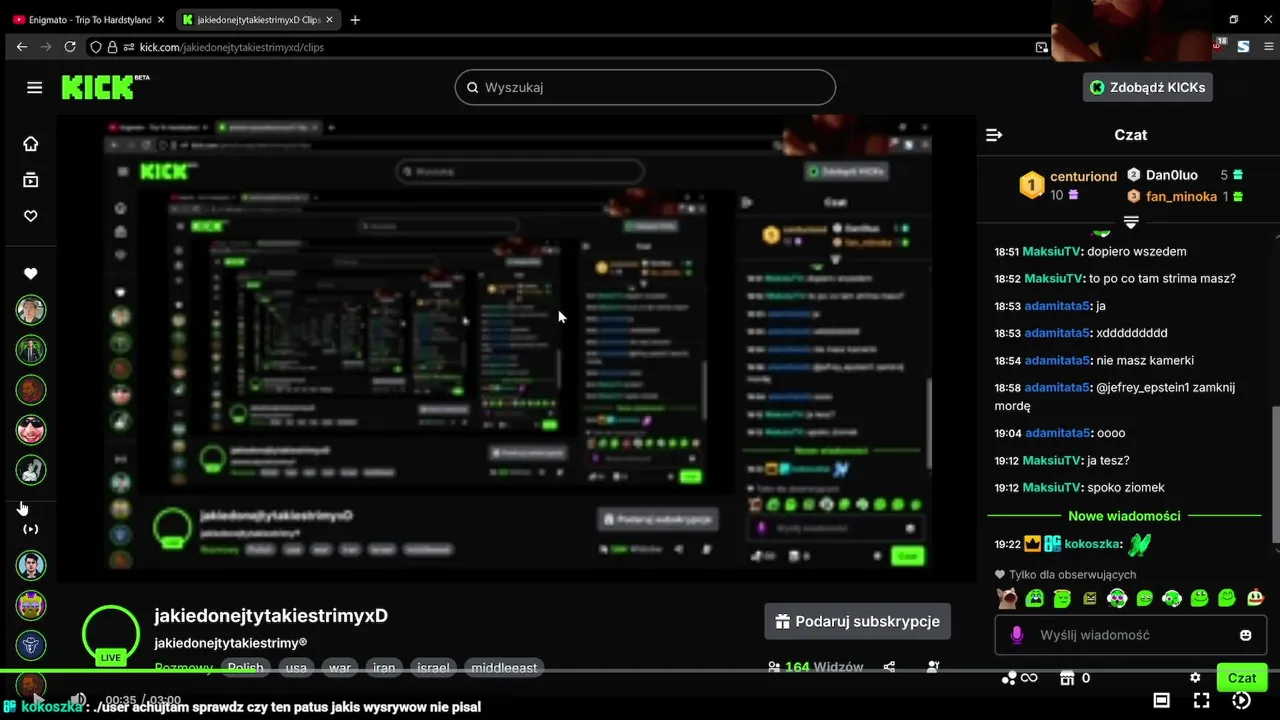Reload the page in browser
The image size is (1280, 720).
coord(70,47)
